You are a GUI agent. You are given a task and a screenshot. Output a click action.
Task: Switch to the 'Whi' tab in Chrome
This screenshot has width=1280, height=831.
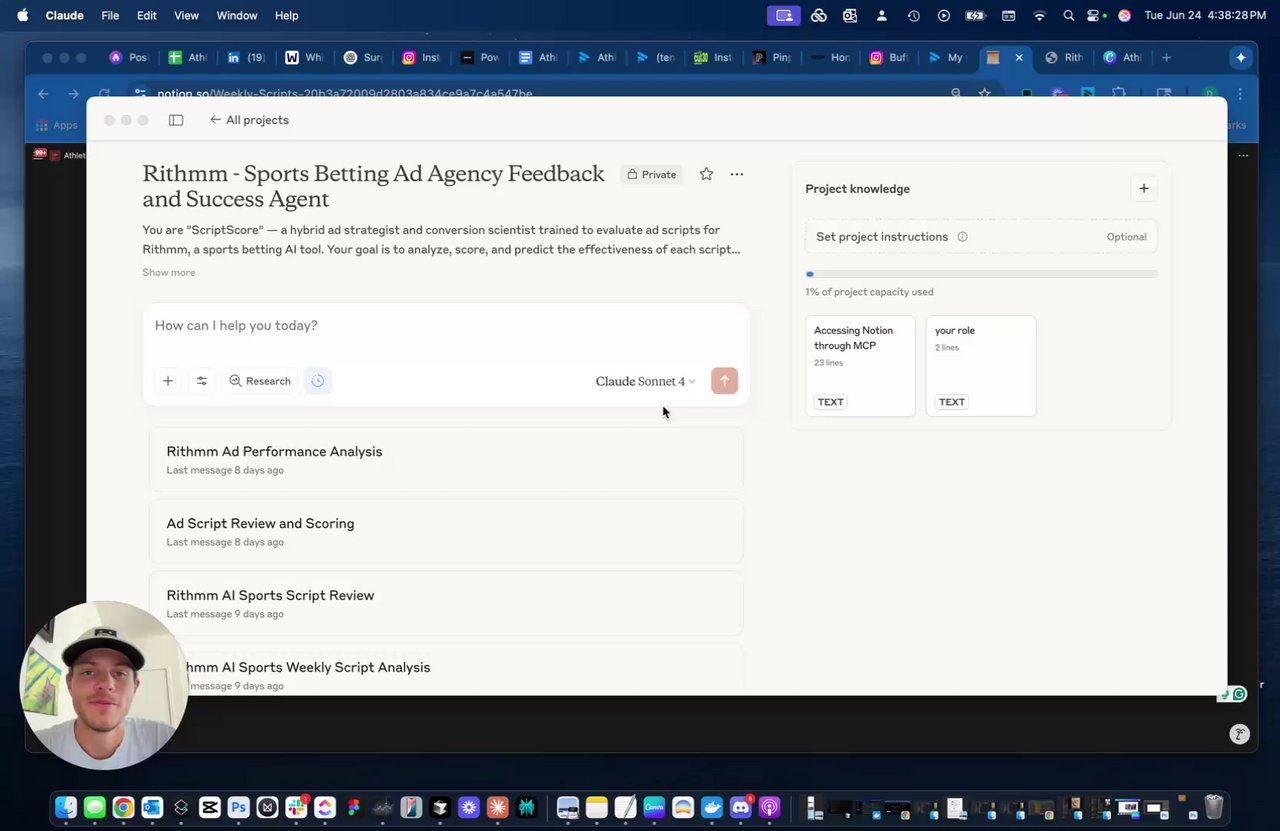point(304,57)
